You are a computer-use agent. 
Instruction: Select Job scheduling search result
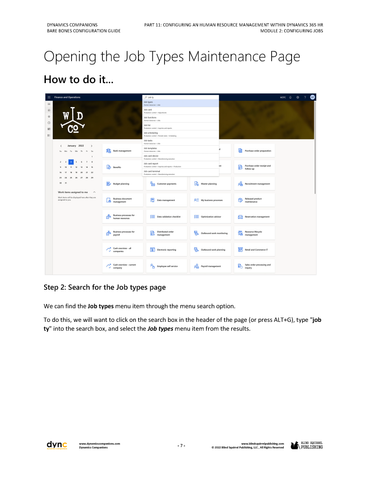(181, 134)
